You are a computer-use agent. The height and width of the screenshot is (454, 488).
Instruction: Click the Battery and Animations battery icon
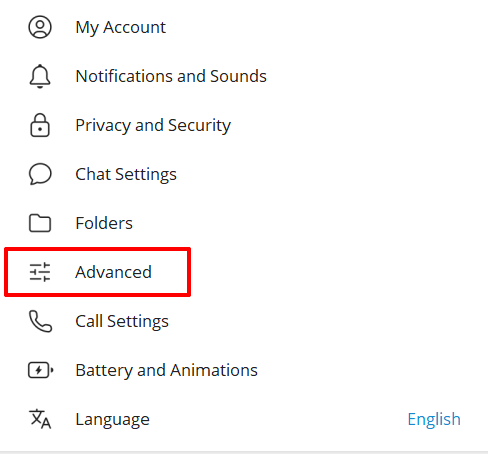pyautogui.click(x=40, y=370)
